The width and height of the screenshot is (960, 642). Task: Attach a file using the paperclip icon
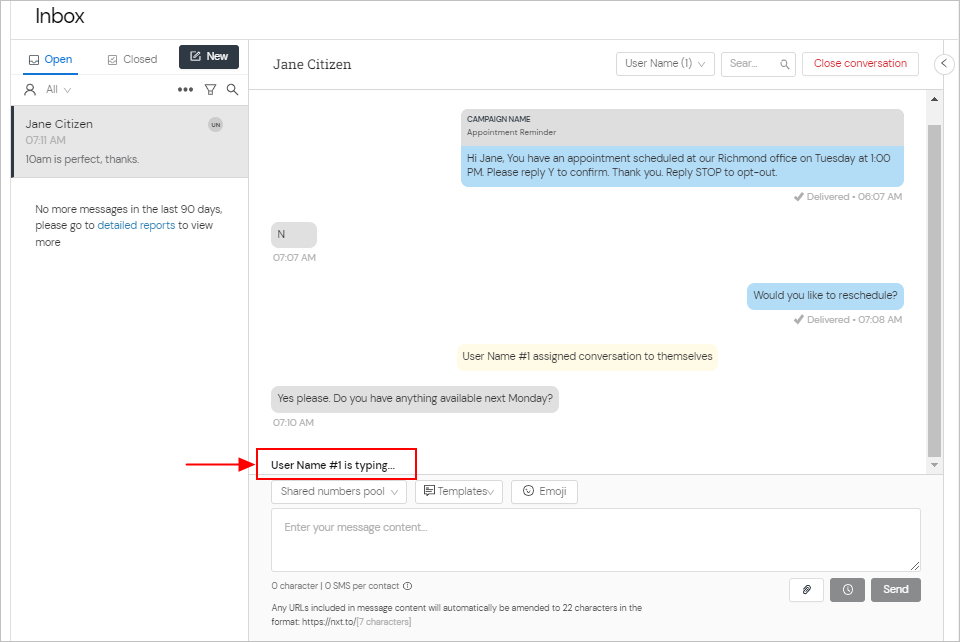pyautogui.click(x=806, y=589)
